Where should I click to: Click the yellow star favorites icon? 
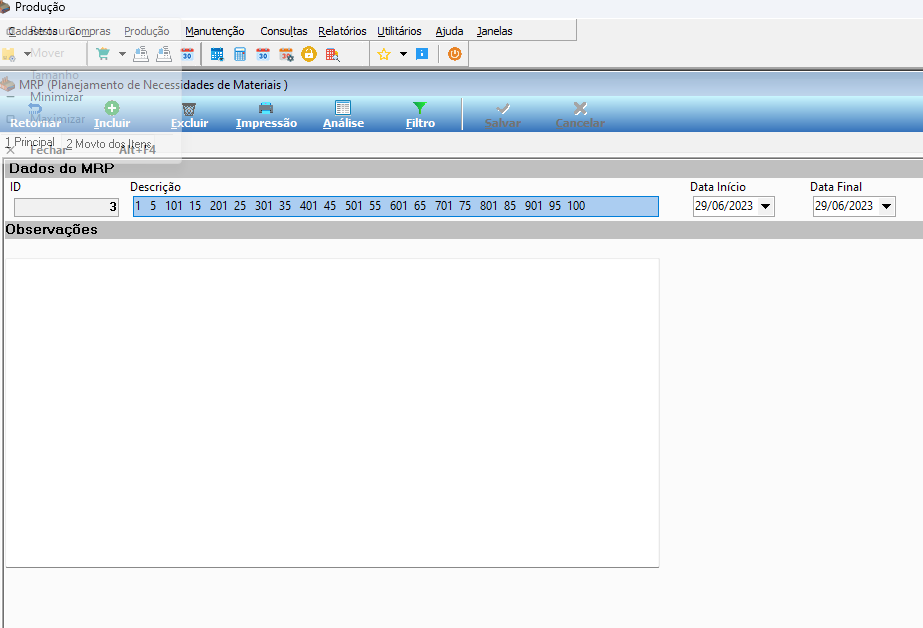384,54
